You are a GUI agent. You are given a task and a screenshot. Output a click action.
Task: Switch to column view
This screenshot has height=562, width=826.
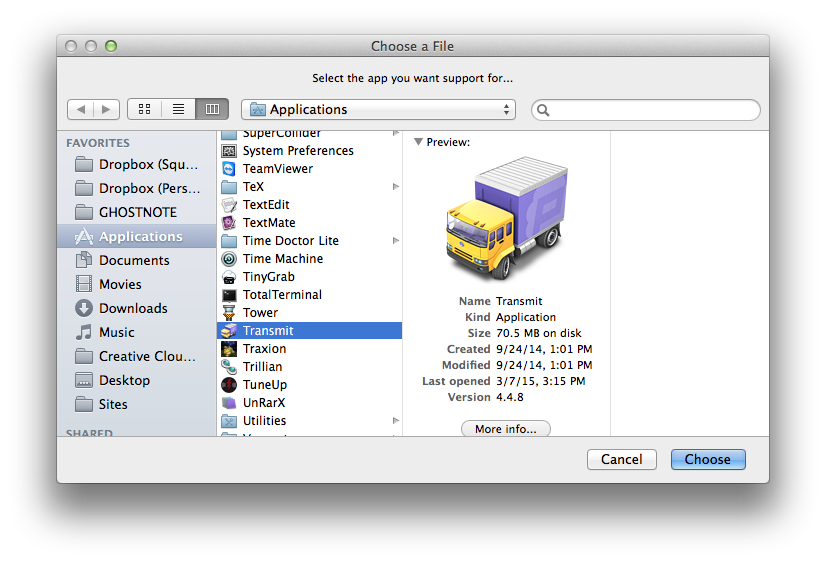pos(212,110)
